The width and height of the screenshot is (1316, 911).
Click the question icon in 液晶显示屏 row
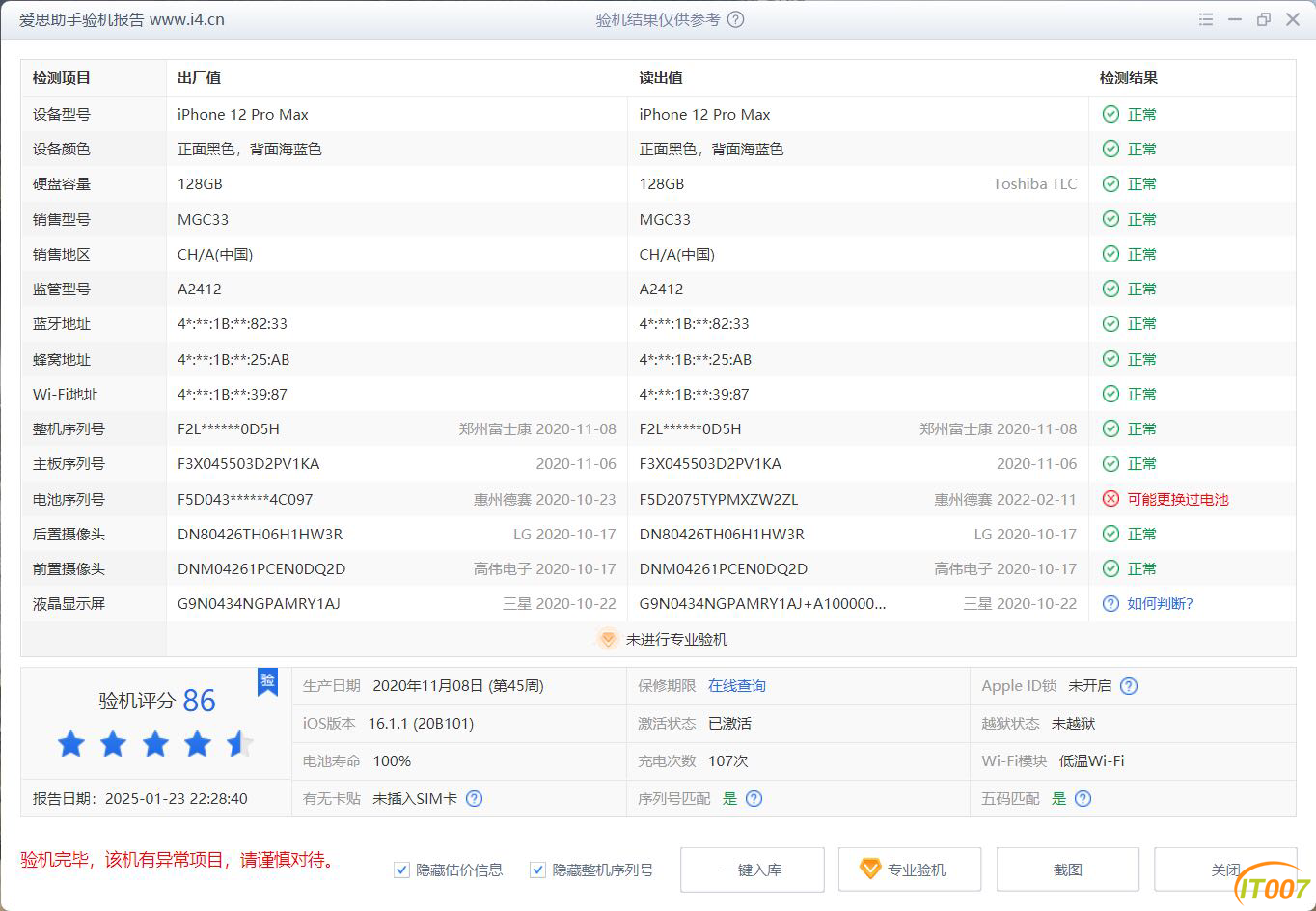[x=1110, y=603]
